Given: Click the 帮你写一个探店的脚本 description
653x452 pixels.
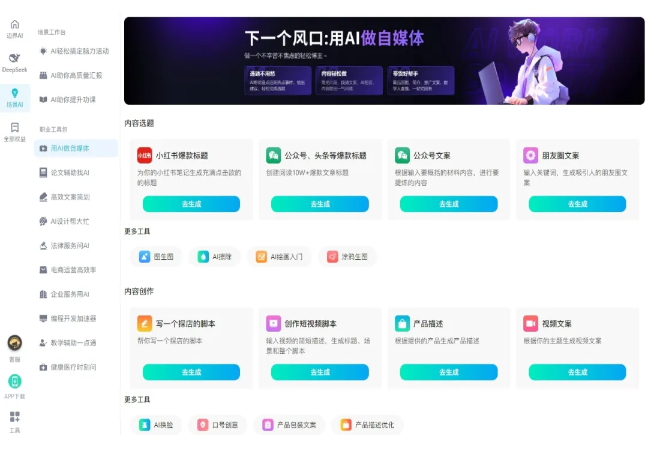Looking at the screenshot, I should coord(170,341).
